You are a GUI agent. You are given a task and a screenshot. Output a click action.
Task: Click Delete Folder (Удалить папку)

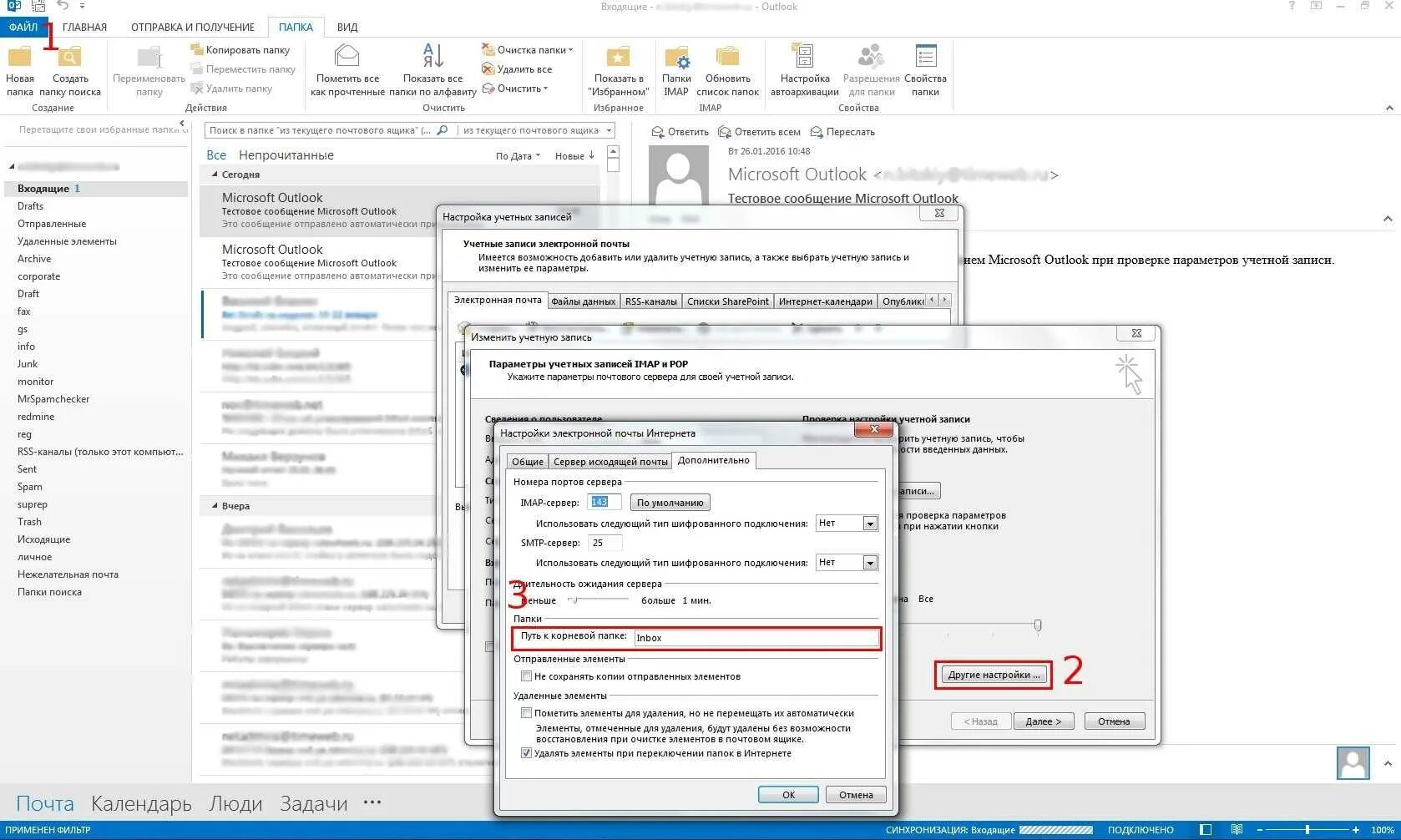pos(231,89)
